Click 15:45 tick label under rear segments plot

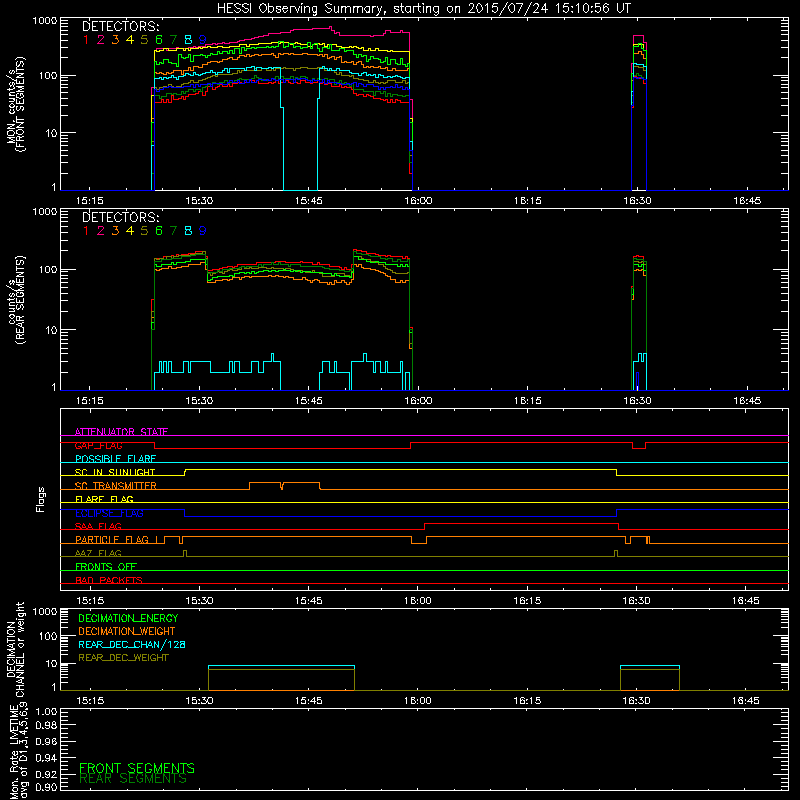click(x=308, y=401)
